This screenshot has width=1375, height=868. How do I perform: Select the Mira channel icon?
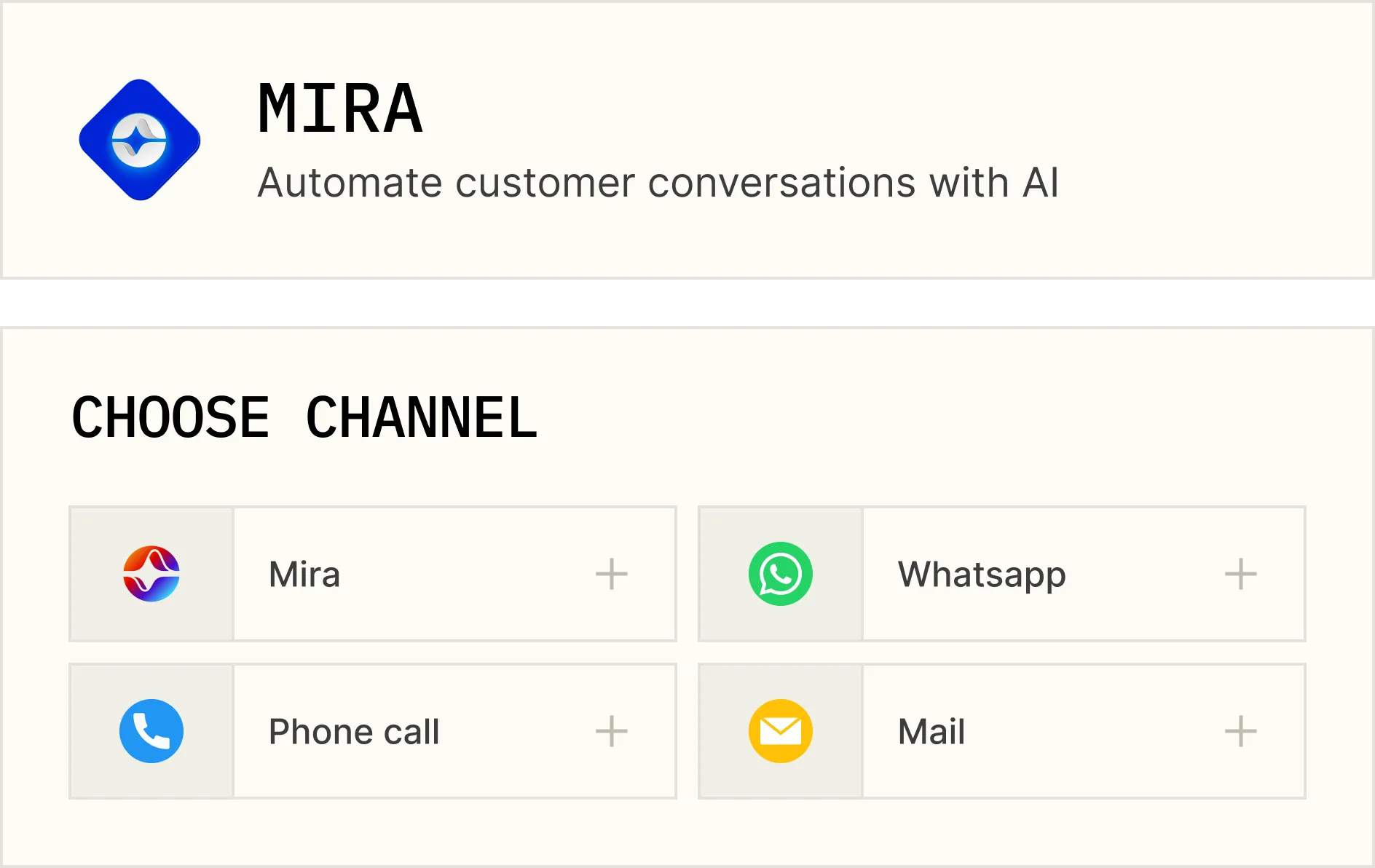click(x=151, y=574)
